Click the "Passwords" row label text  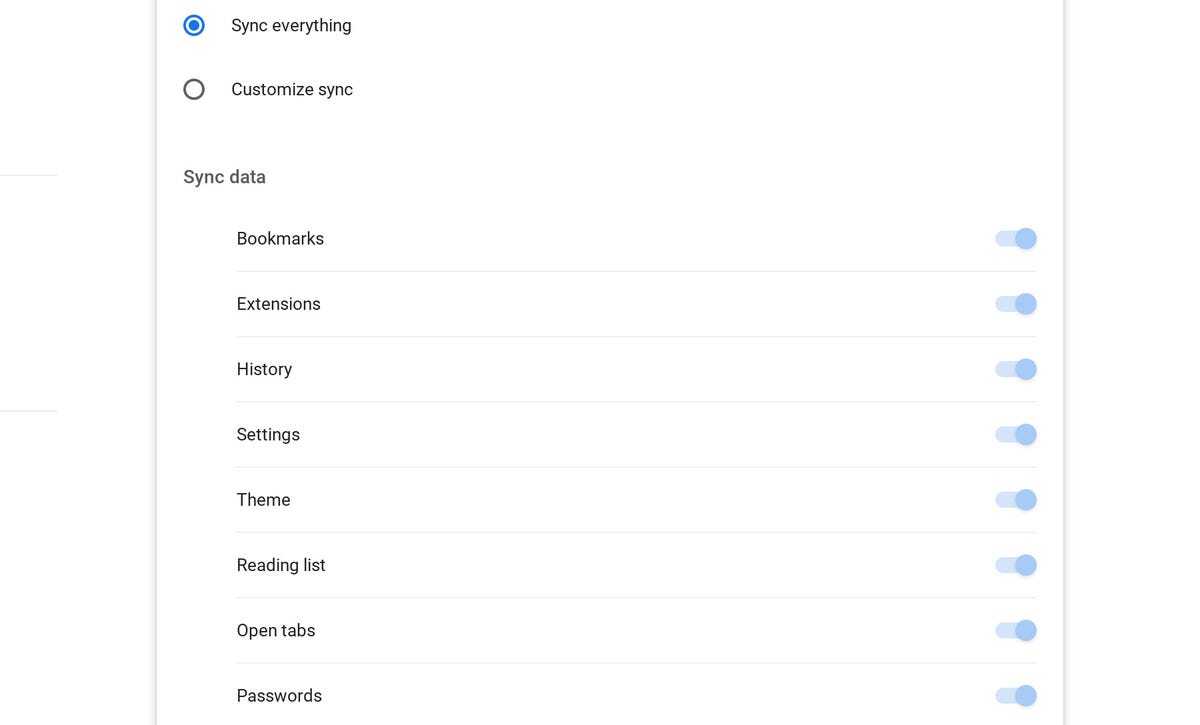(x=279, y=696)
